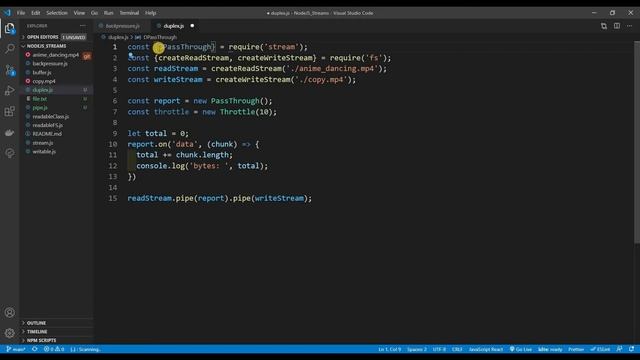Change end of line via CRLF item
The image size is (640, 360).
(457, 349)
